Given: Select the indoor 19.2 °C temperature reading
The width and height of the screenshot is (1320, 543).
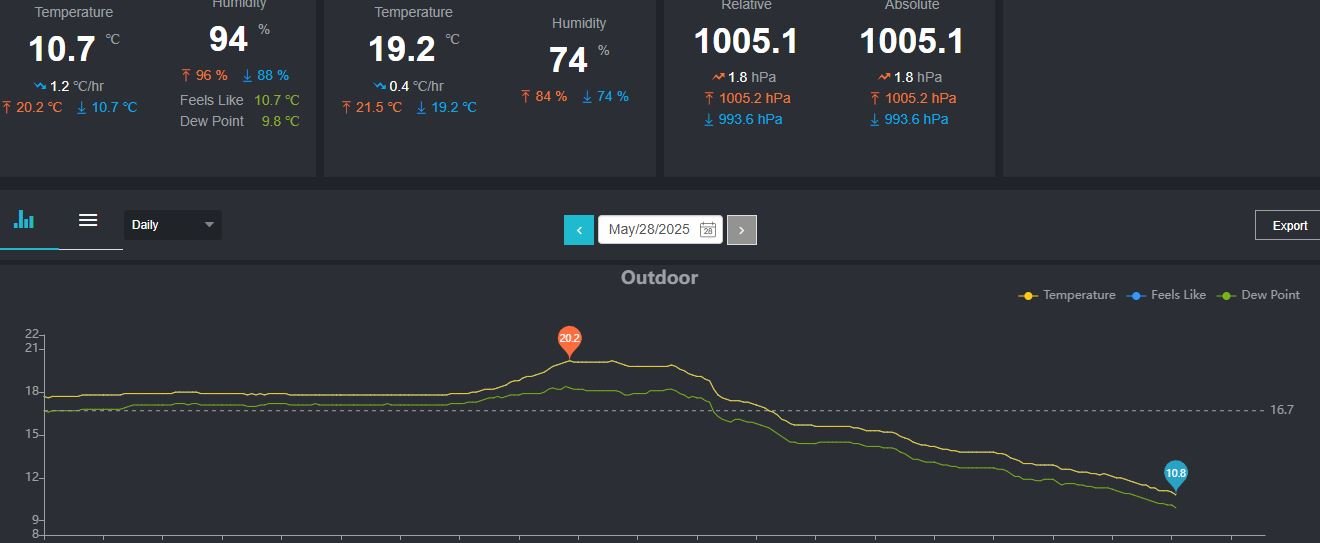Looking at the screenshot, I should tap(401, 49).
